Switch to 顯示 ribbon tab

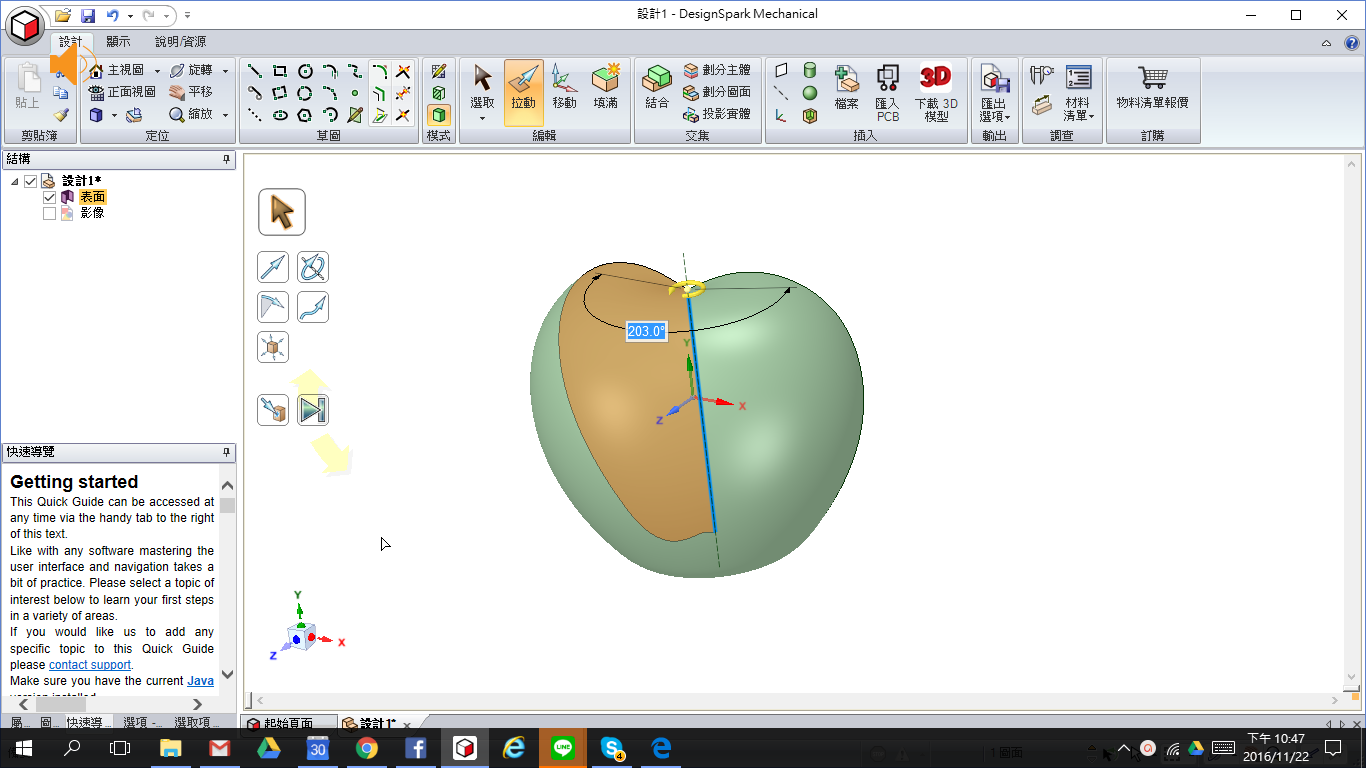click(118, 42)
